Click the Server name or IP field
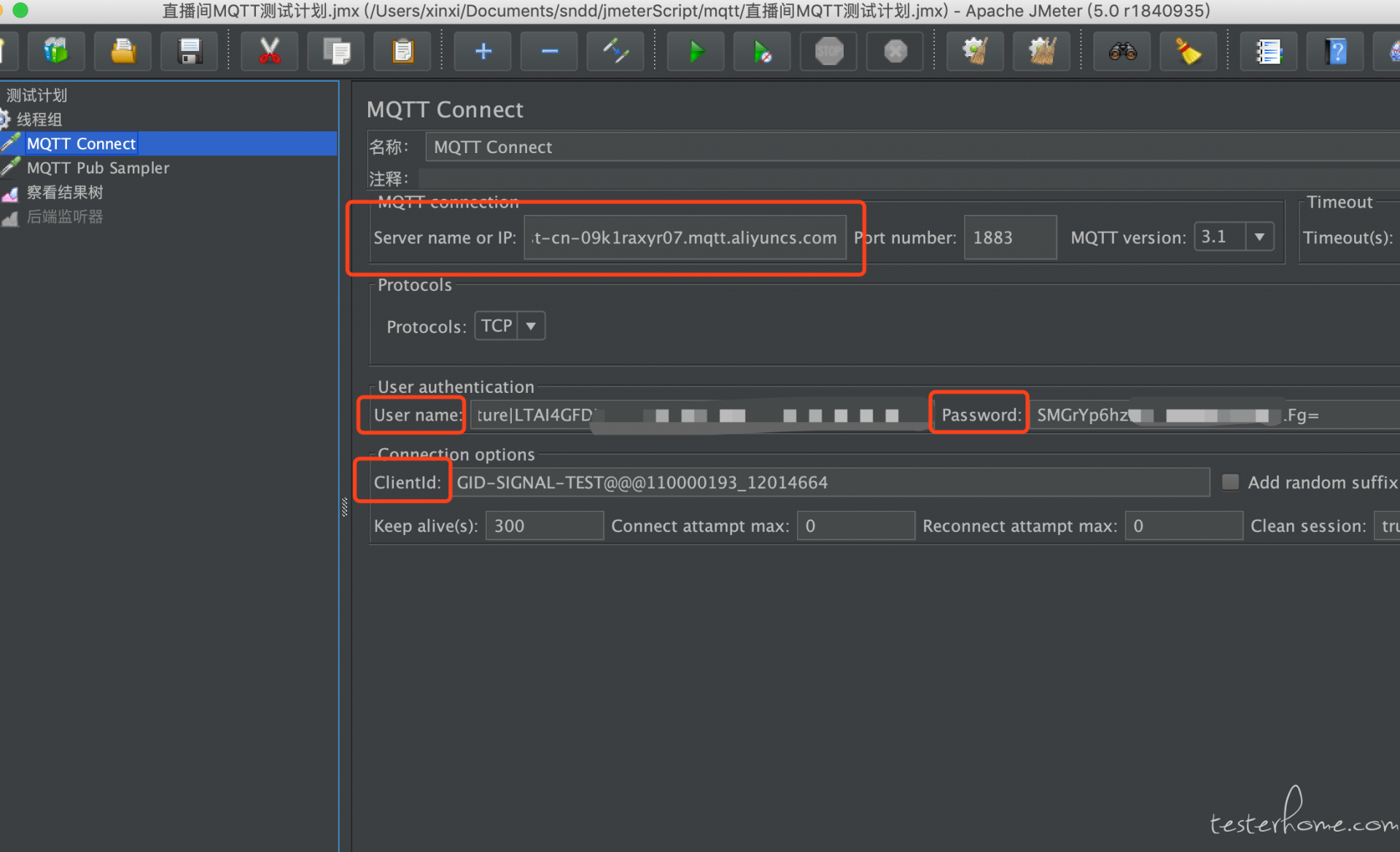 tap(685, 238)
